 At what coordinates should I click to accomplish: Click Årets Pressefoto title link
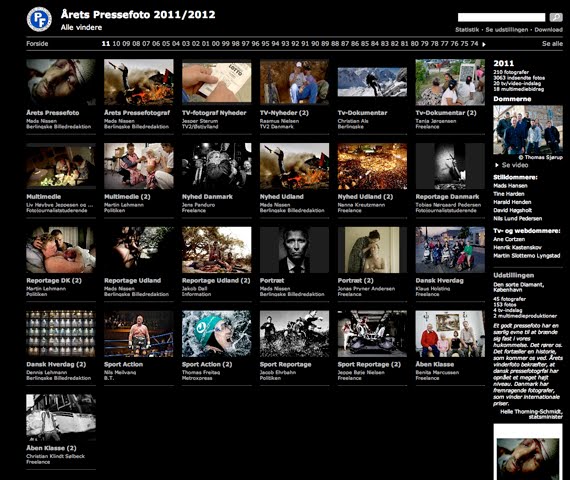(53, 113)
